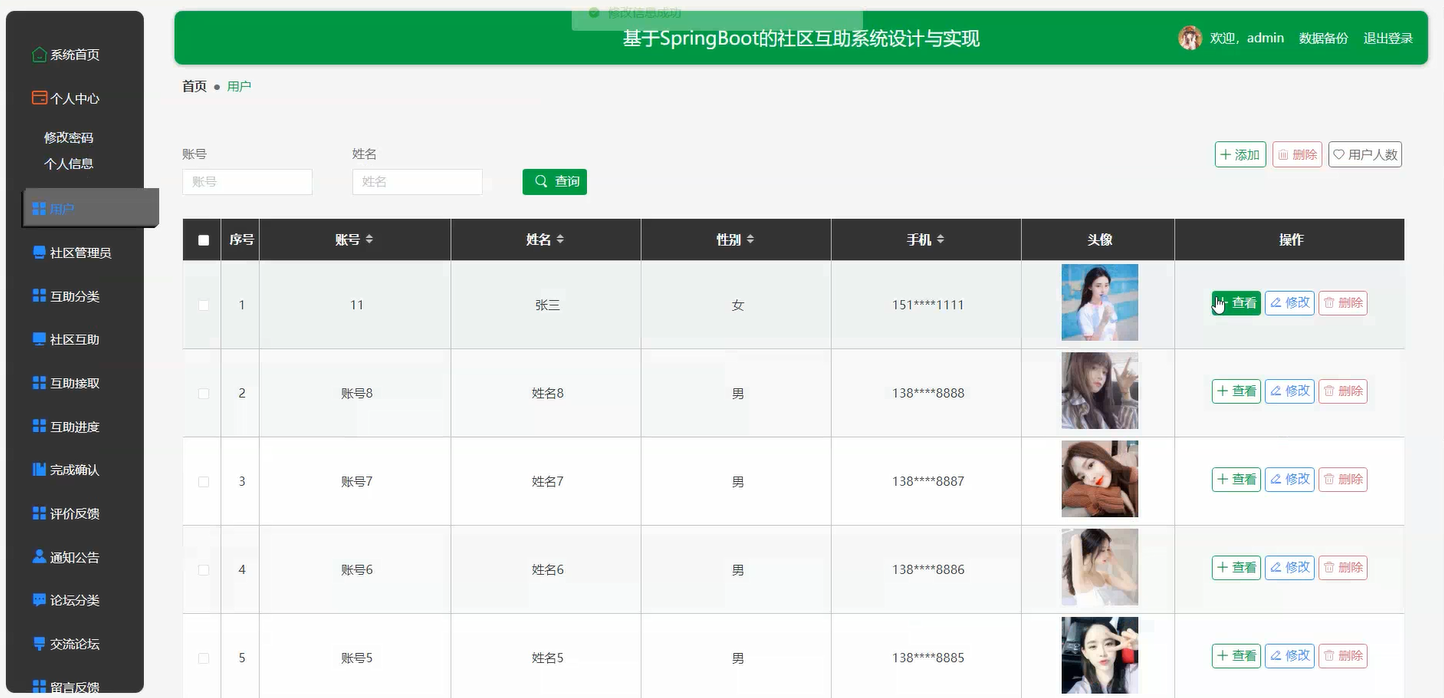The image size is (1444, 698).
Task: Go to 社区管理员 menu item
Action: click(82, 253)
